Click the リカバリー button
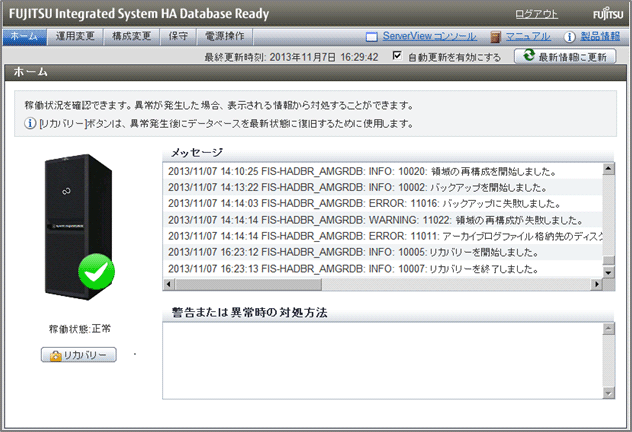 point(79,355)
